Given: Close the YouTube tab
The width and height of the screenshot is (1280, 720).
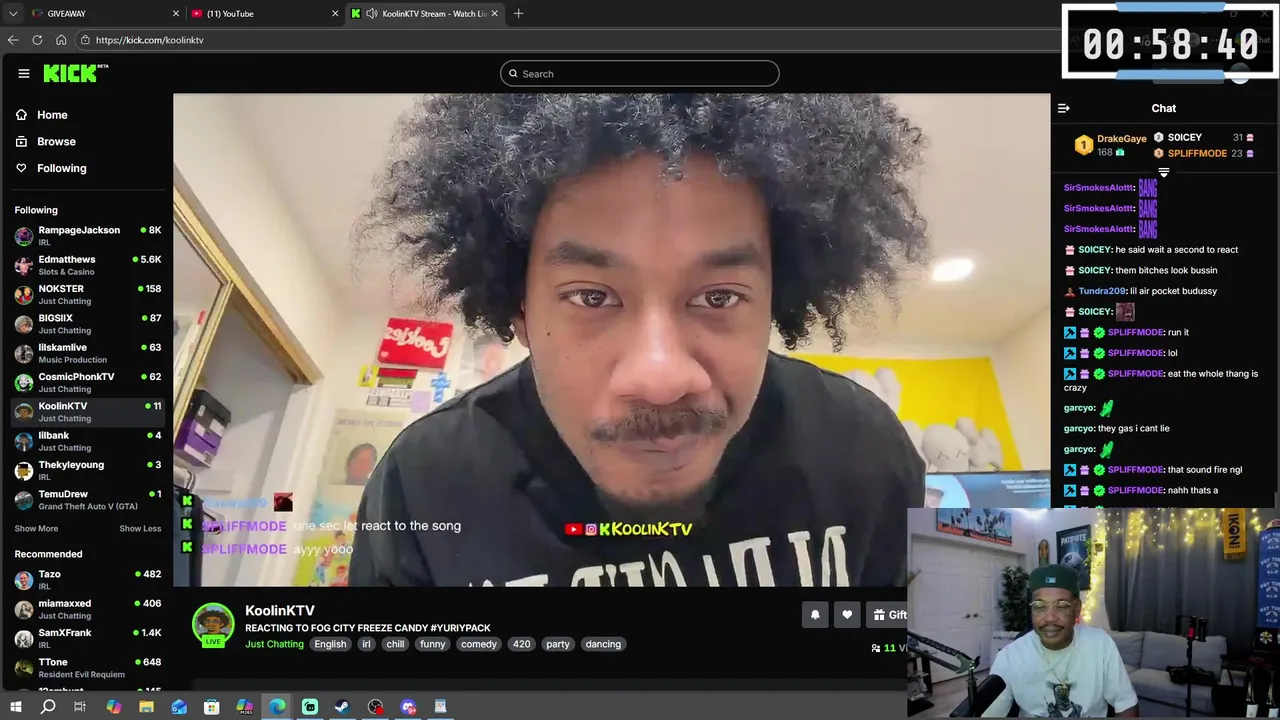Looking at the screenshot, I should pyautogui.click(x=335, y=13).
